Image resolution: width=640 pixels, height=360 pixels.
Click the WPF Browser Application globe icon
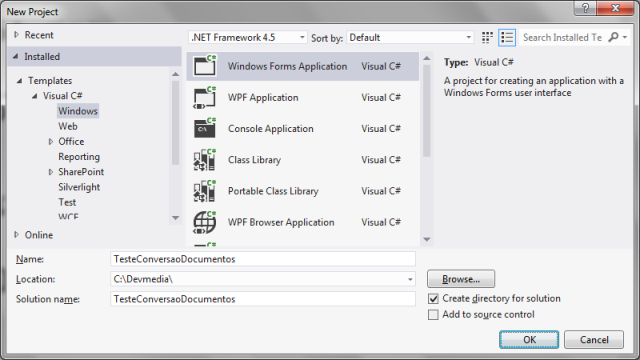point(204,222)
